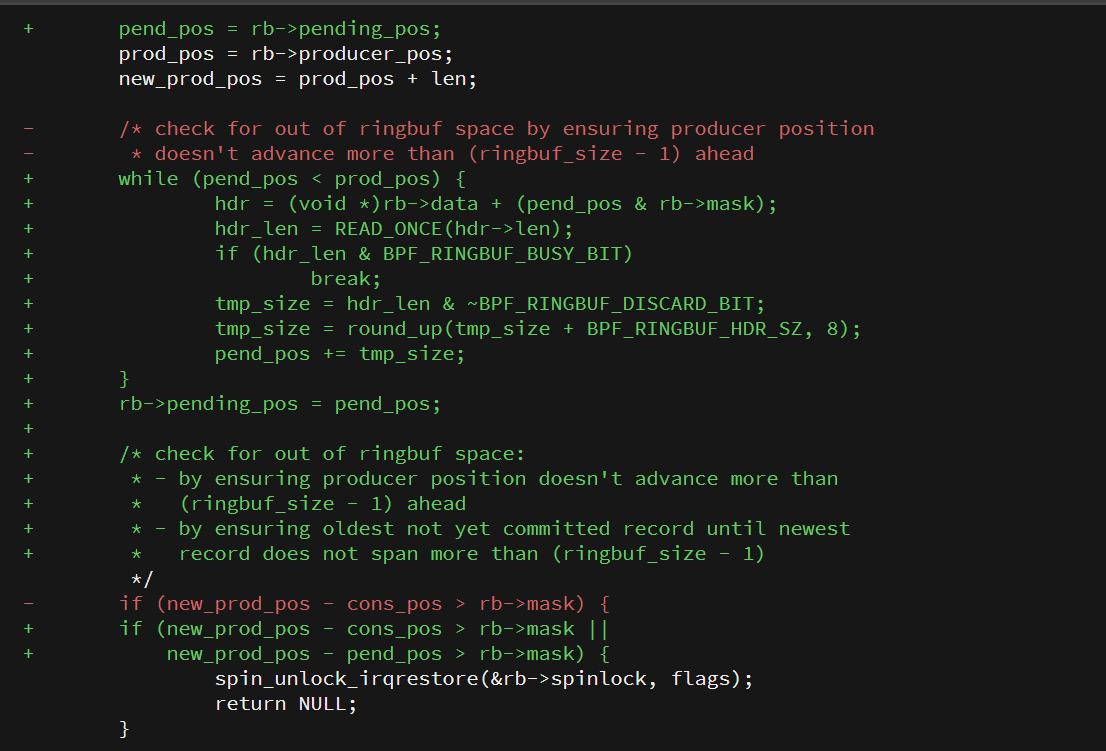Image resolution: width=1106 pixels, height=751 pixels.
Task: Click the added 'new_prod_pos - pend_pos > rb->mask) {' line
Action: point(388,654)
